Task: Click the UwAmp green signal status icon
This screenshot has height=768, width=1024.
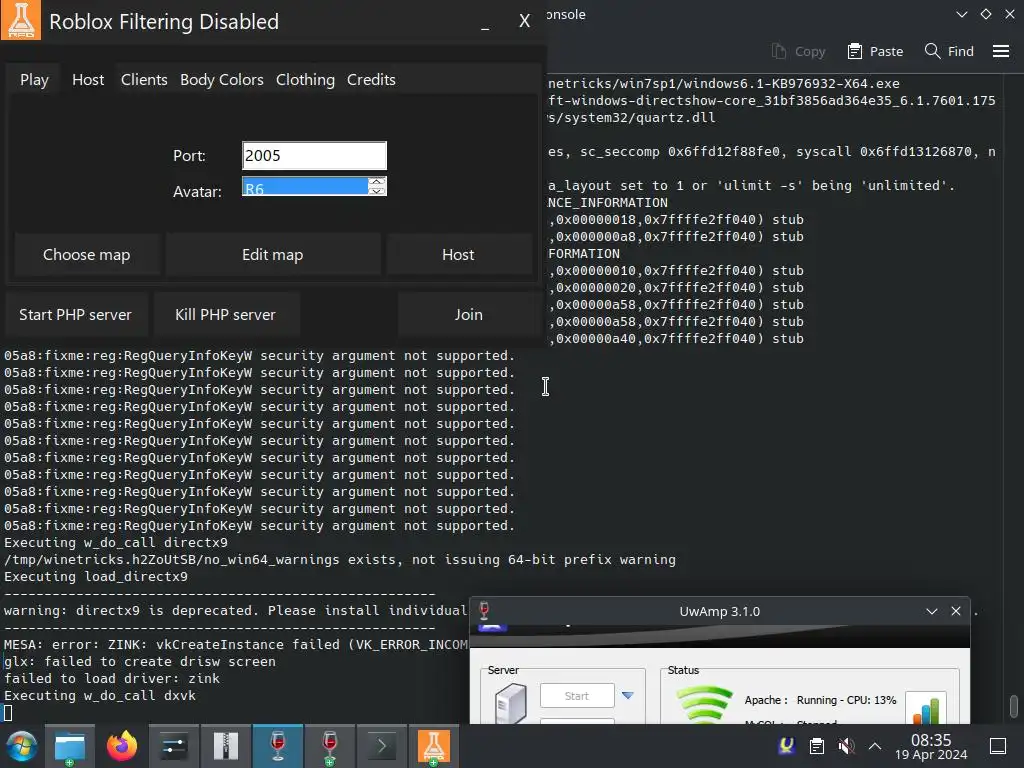Action: click(x=704, y=704)
